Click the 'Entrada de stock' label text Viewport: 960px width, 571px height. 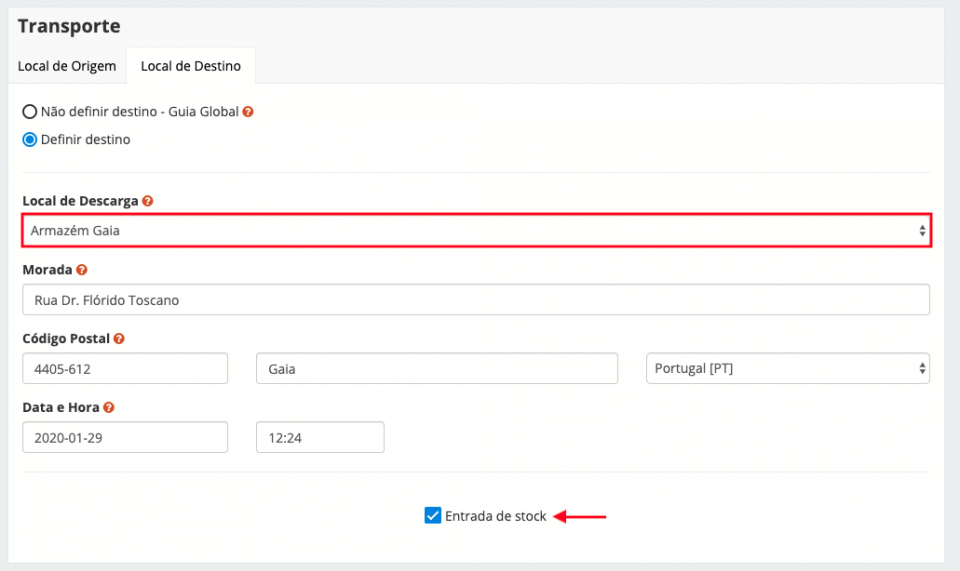point(496,516)
